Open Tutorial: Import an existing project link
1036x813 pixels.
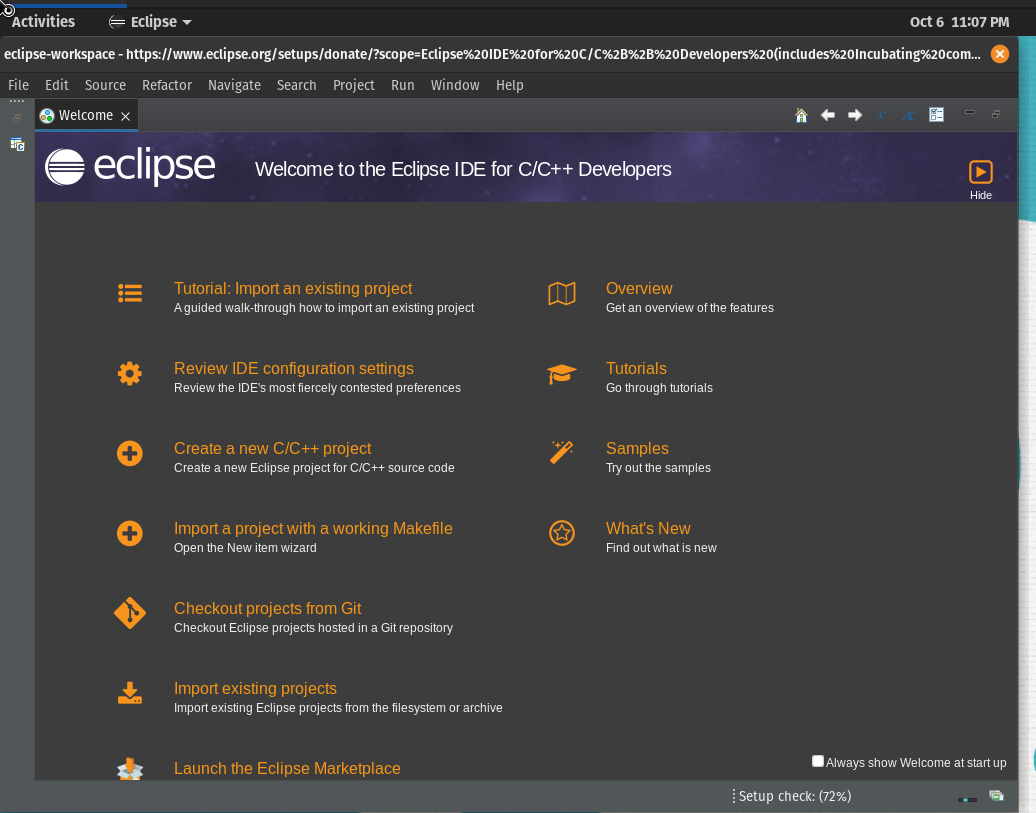point(293,289)
